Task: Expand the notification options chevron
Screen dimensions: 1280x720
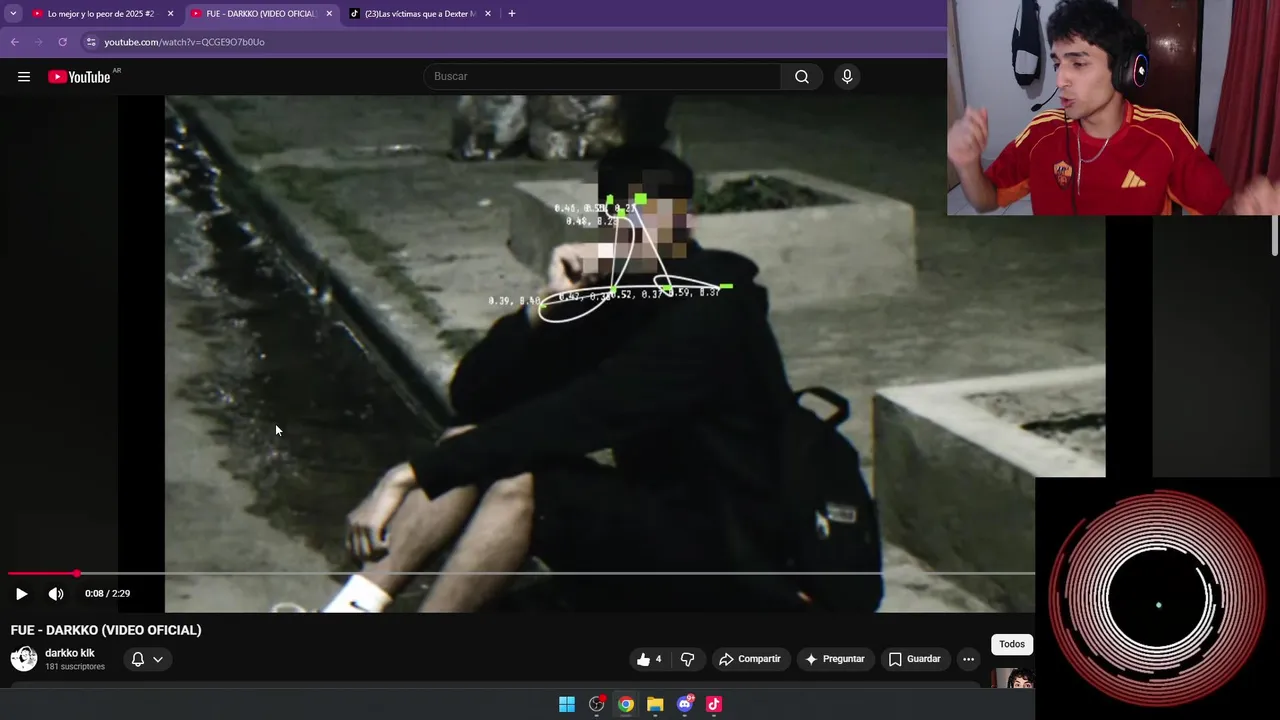Action: (x=158, y=659)
